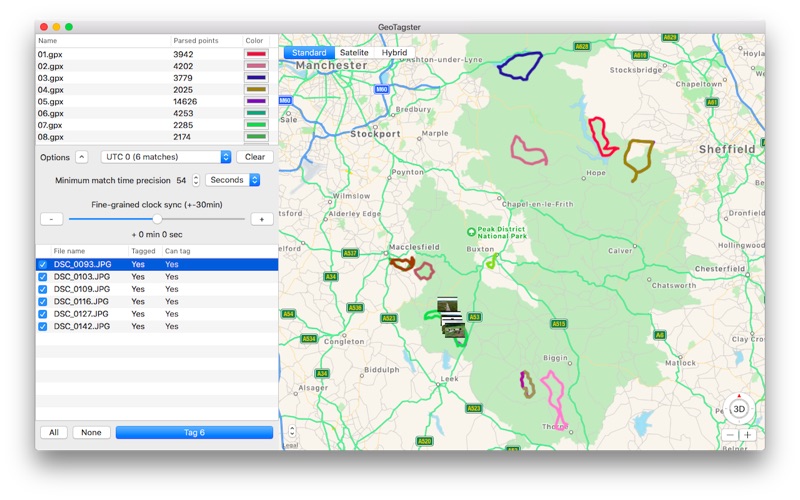
Task: Click the All button
Action: click(54, 433)
